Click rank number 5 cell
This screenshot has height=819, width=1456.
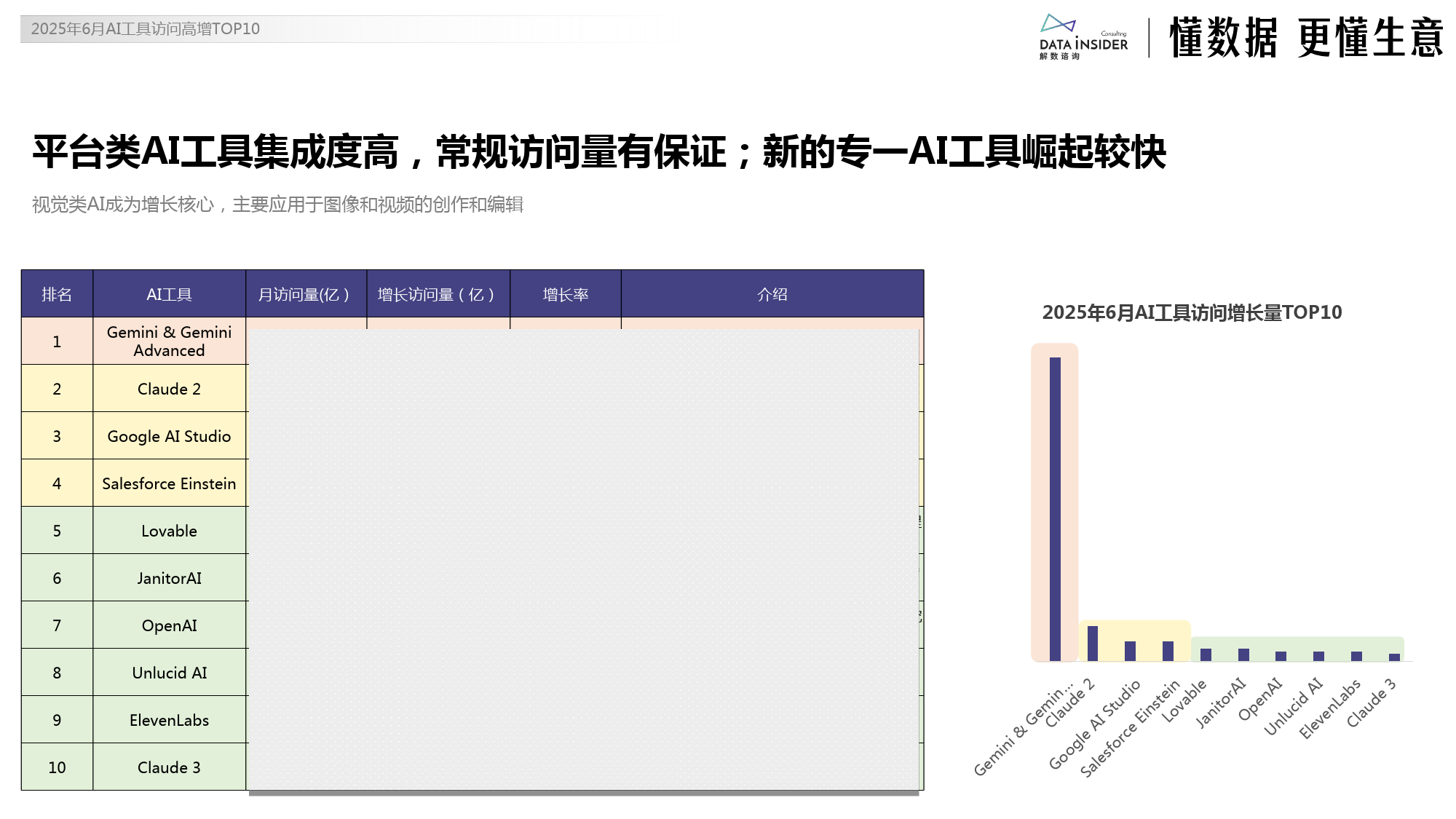click(x=57, y=531)
